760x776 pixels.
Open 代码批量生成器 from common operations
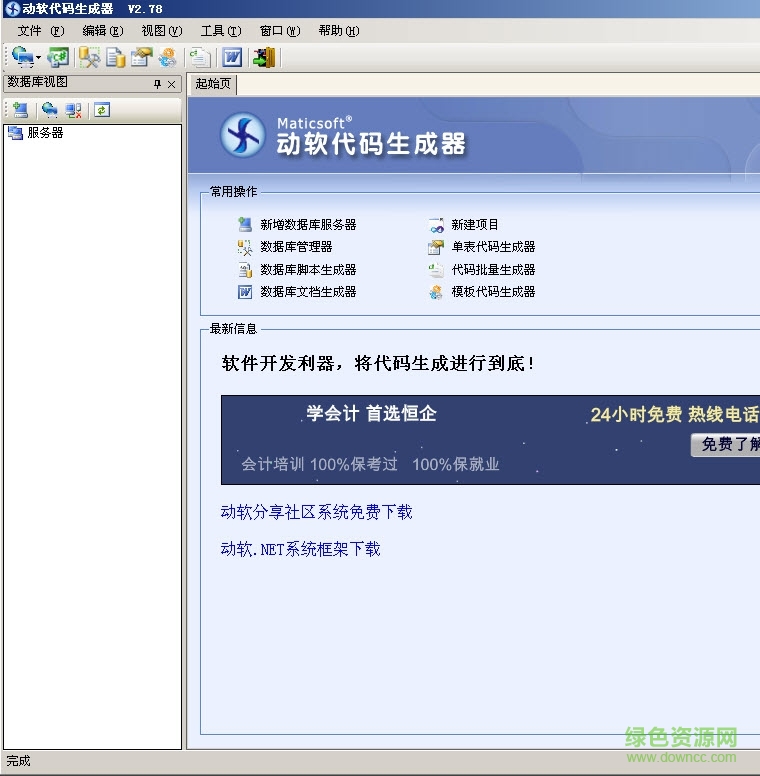tap(493, 270)
